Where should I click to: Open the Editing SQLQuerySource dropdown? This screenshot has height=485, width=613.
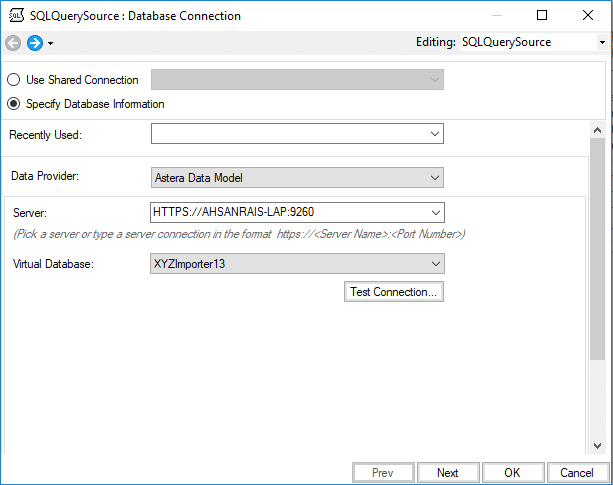[x=601, y=43]
